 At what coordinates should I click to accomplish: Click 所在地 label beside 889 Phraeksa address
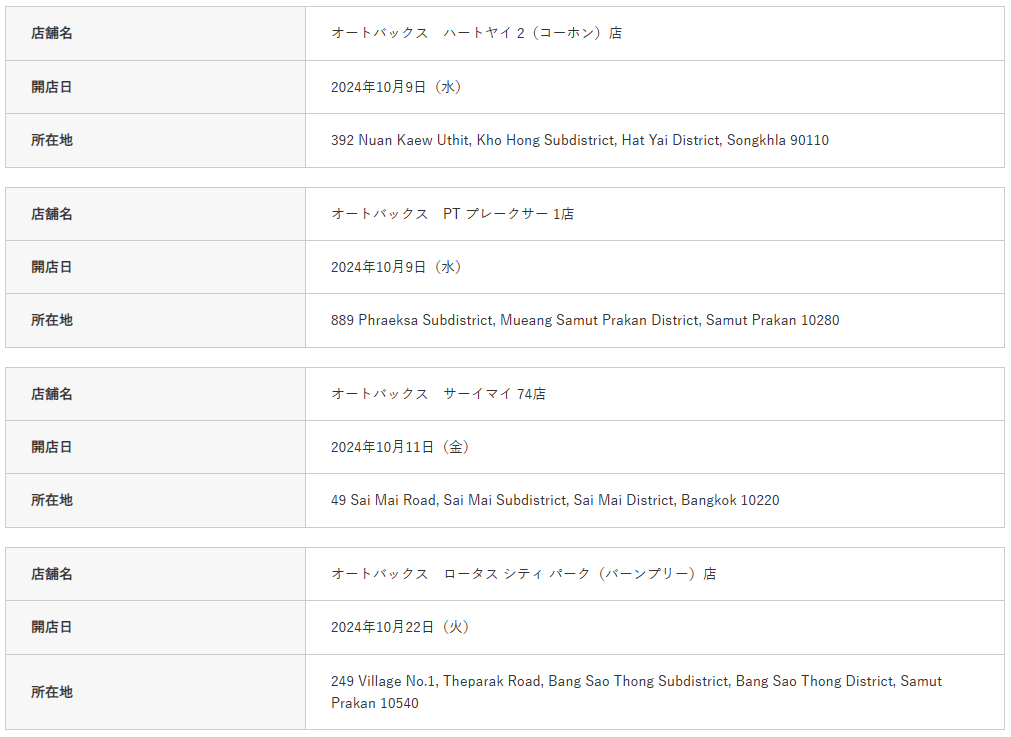pyautogui.click(x=52, y=321)
